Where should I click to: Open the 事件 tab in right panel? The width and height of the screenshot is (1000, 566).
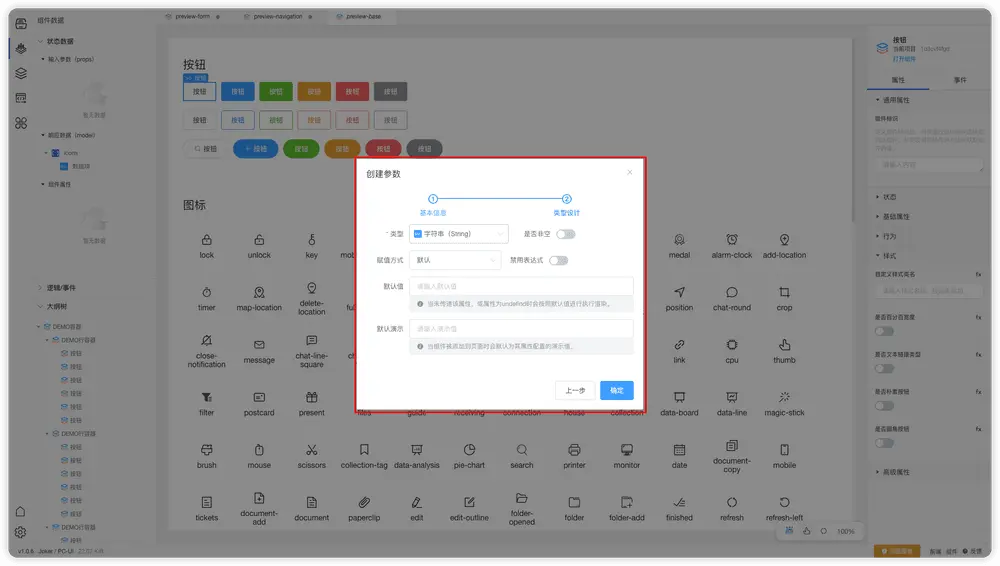tap(960, 80)
